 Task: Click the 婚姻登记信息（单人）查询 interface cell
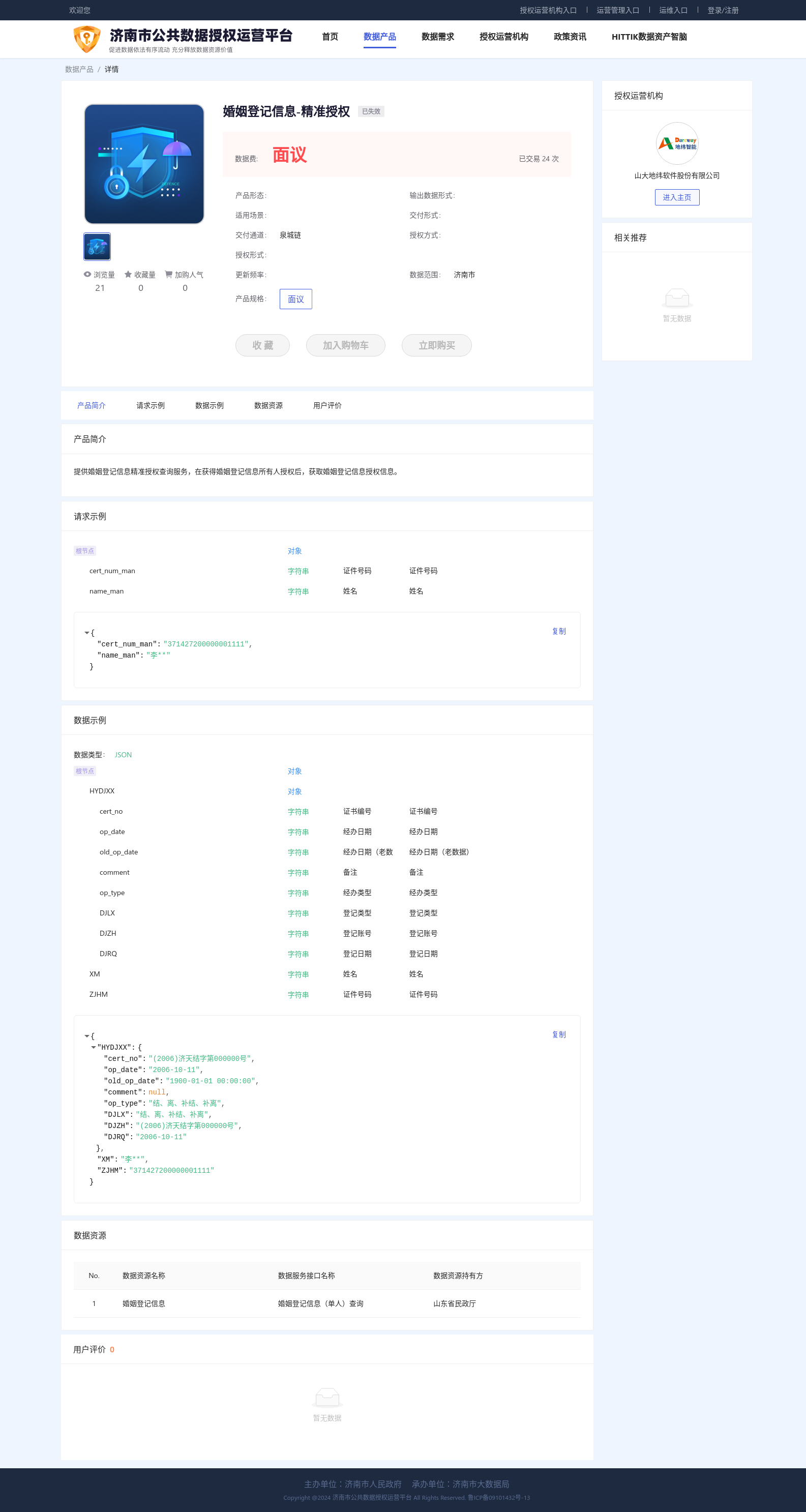tap(320, 1303)
